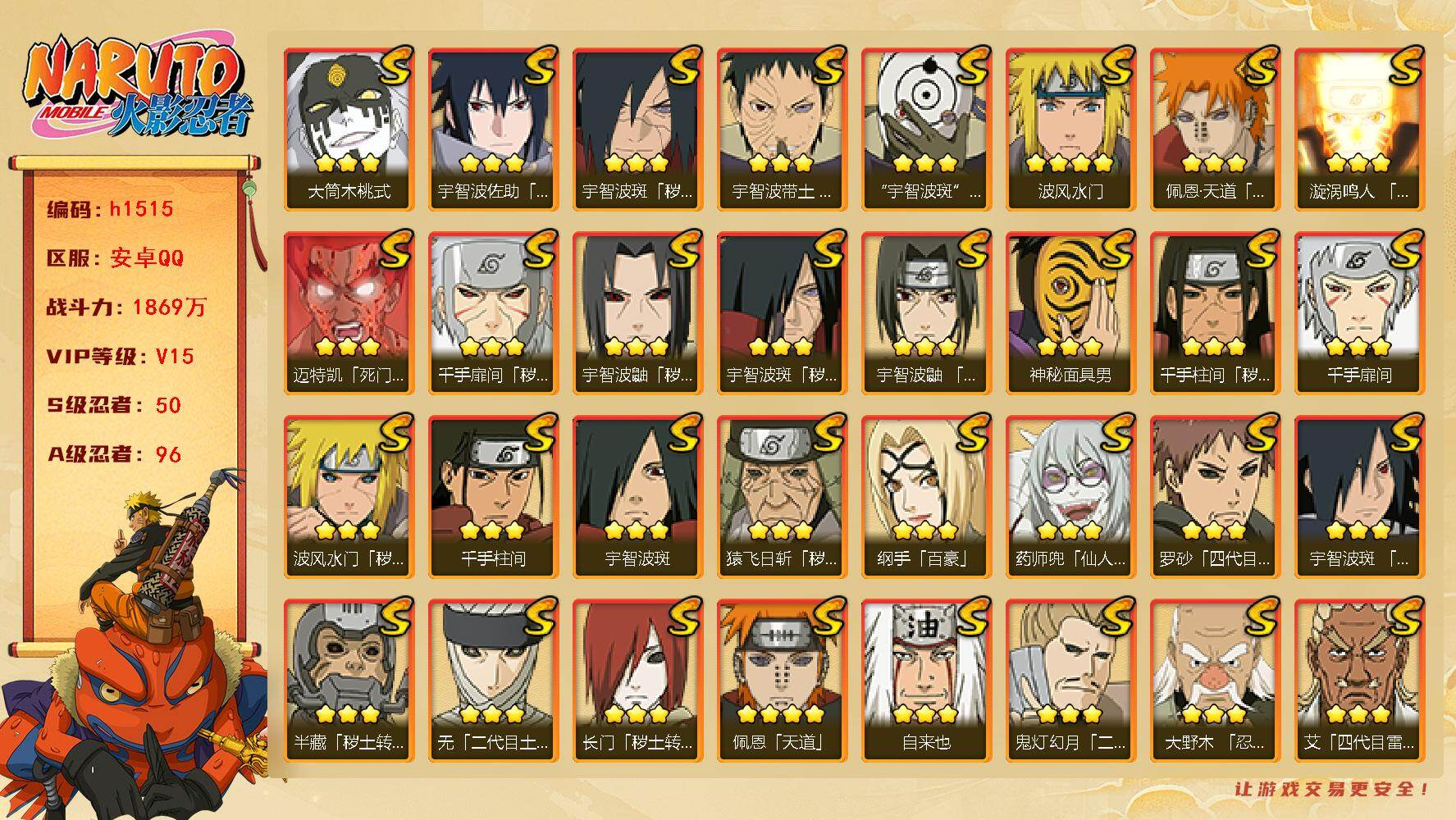Open the 波风水门 character card in the top row
1456x820 pixels.
(1070, 129)
